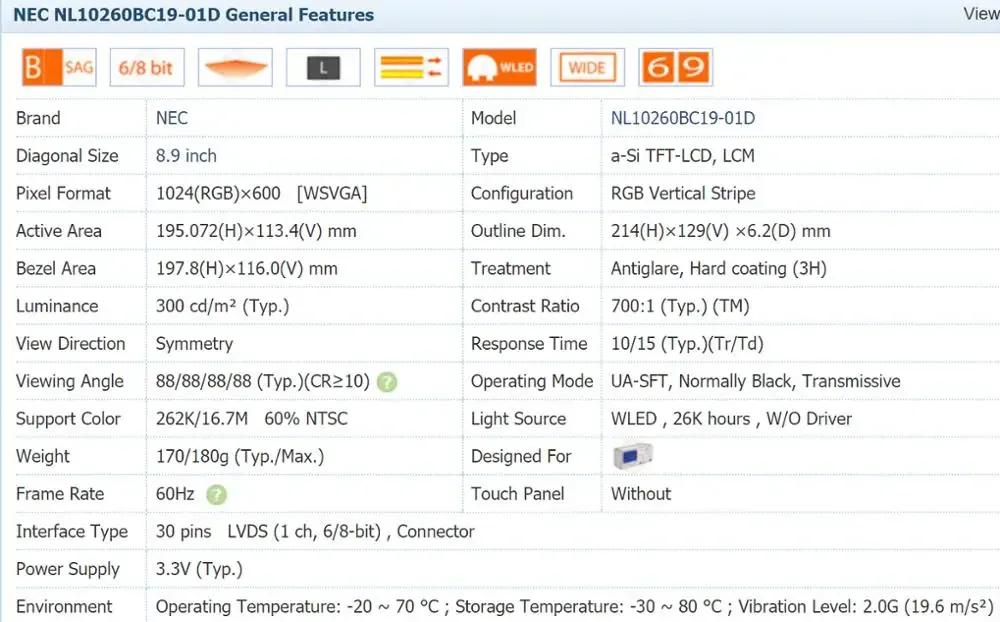Click the B SAG feature icon
Viewport: 1000px width, 622px height.
tap(59, 67)
